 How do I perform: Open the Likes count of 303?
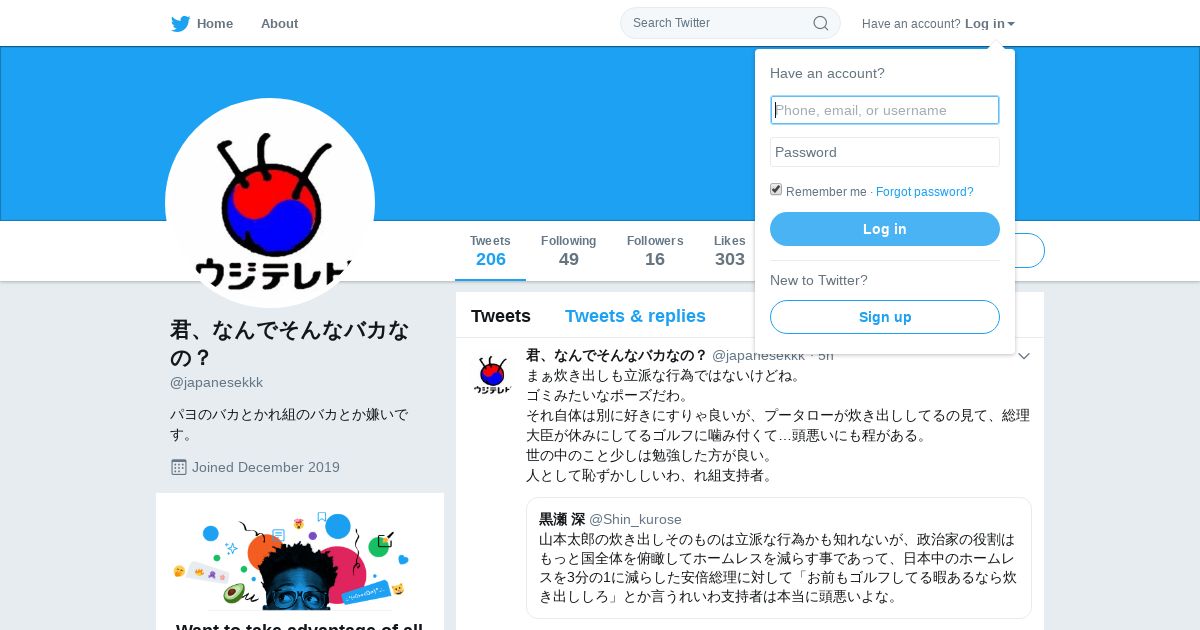[730, 251]
